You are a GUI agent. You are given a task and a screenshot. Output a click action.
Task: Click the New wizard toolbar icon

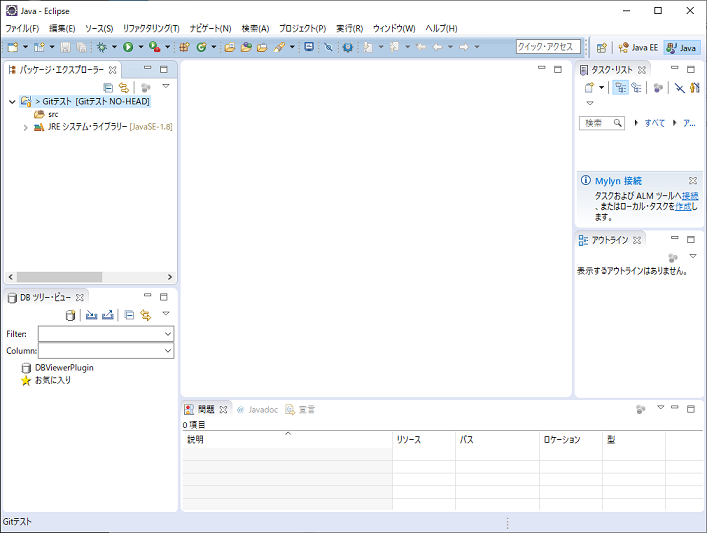pos(13,47)
